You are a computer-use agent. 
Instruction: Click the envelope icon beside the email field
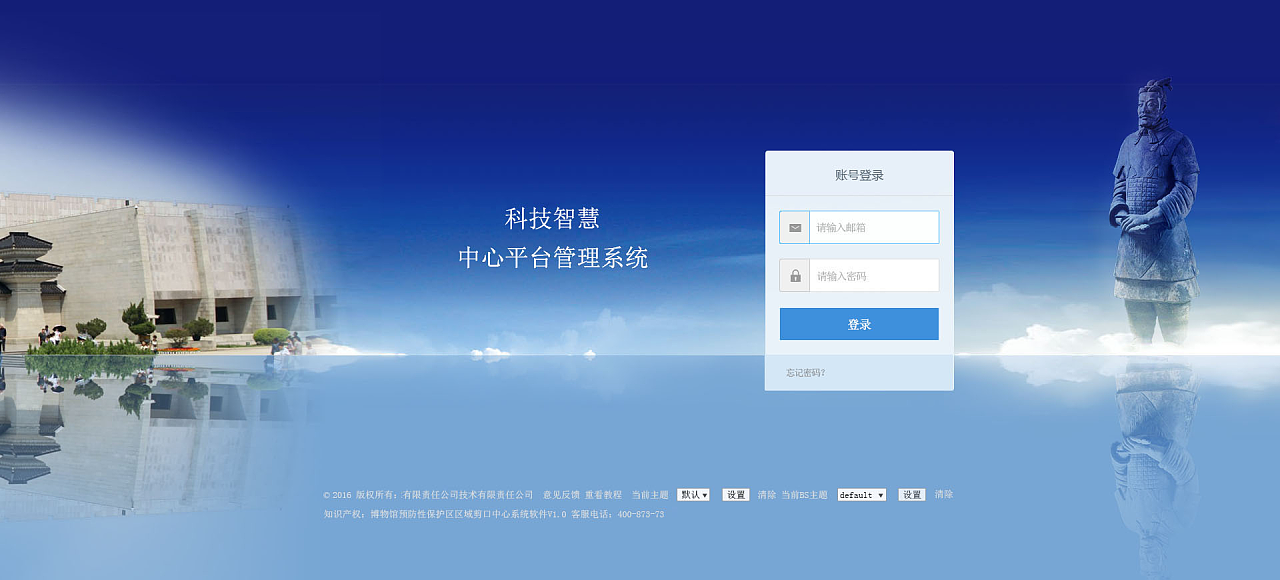(795, 228)
